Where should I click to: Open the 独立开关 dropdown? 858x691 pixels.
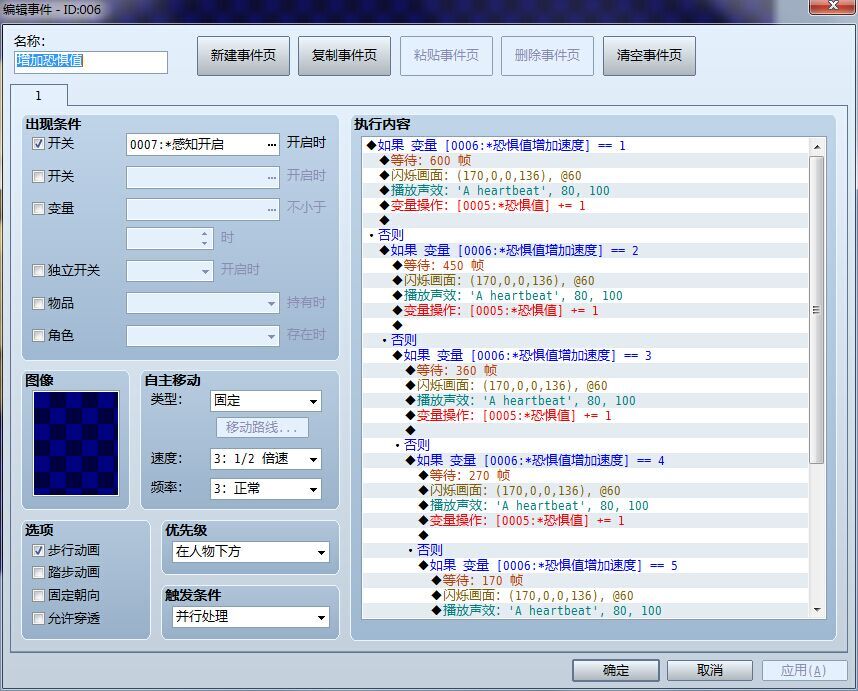170,271
